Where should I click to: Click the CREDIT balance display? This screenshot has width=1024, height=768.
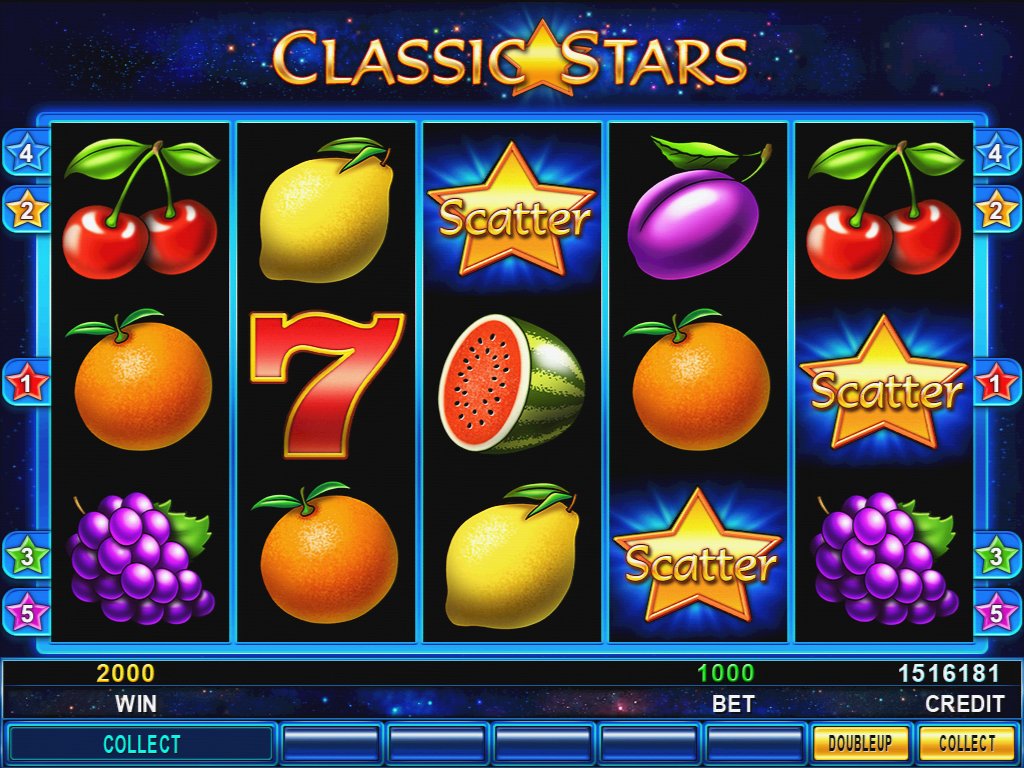tap(949, 673)
